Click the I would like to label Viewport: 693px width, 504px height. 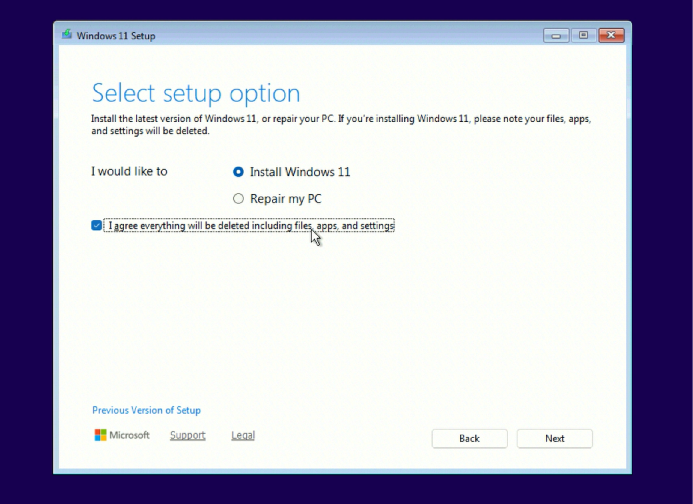129,172
